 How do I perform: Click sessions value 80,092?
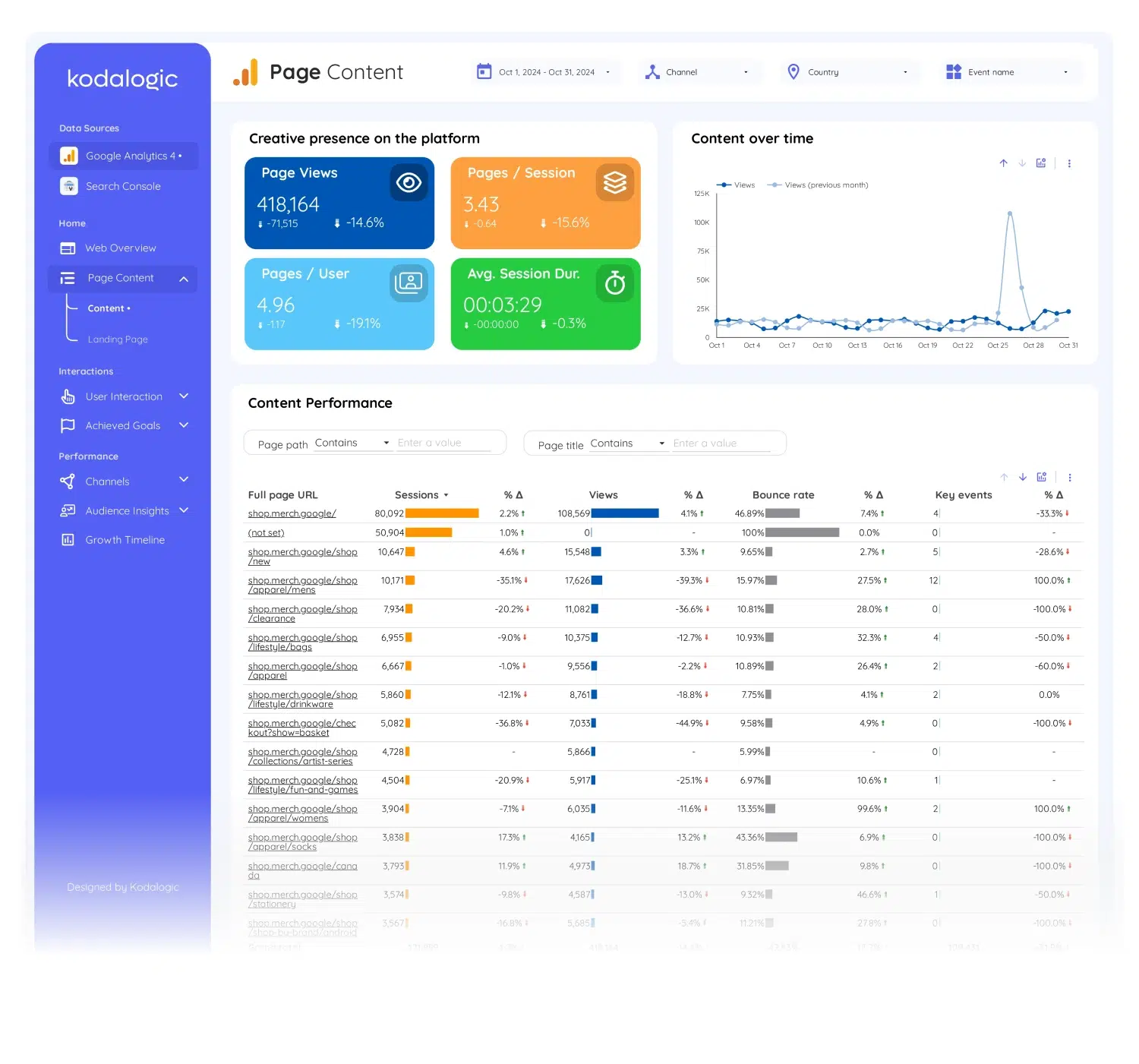pos(389,513)
